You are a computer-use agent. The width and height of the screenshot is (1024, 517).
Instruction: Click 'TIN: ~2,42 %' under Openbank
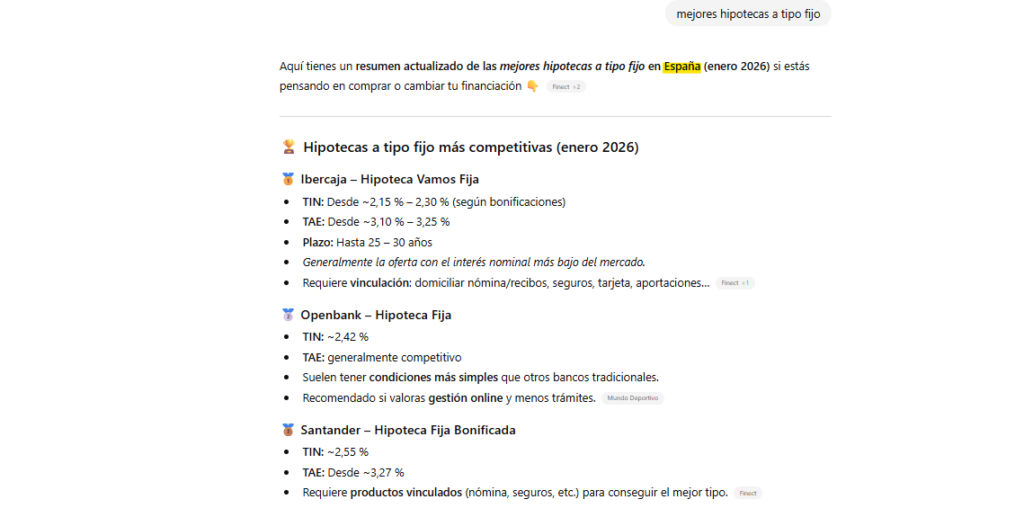[x=335, y=337]
